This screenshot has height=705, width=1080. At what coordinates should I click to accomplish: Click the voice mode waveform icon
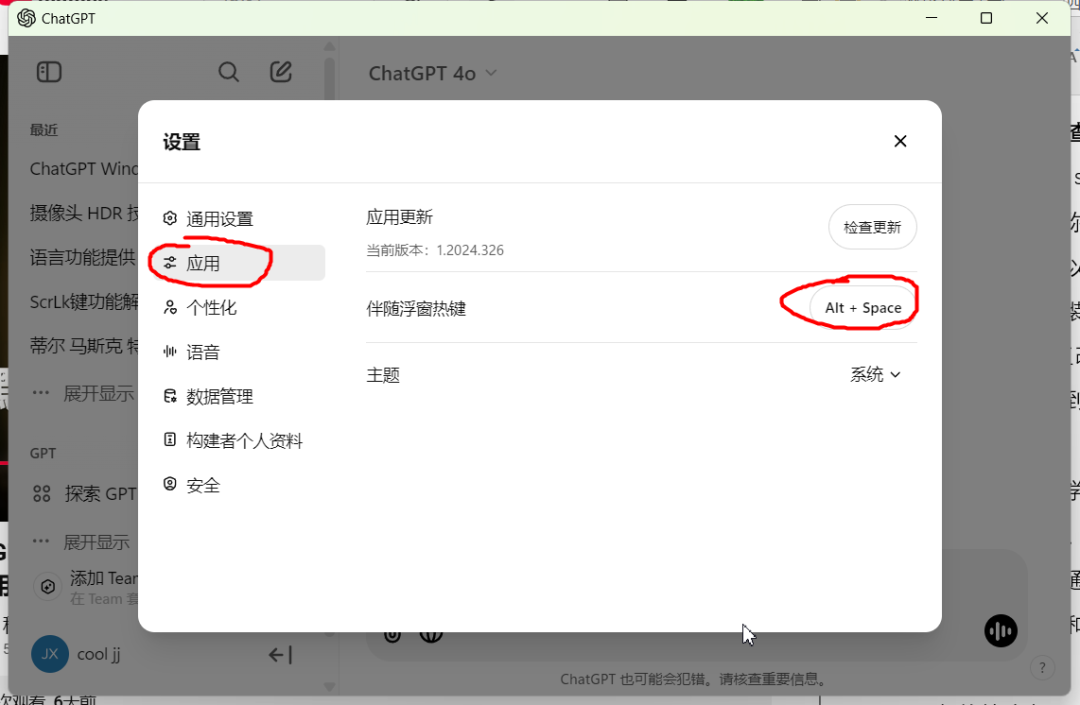[x=1000, y=630]
